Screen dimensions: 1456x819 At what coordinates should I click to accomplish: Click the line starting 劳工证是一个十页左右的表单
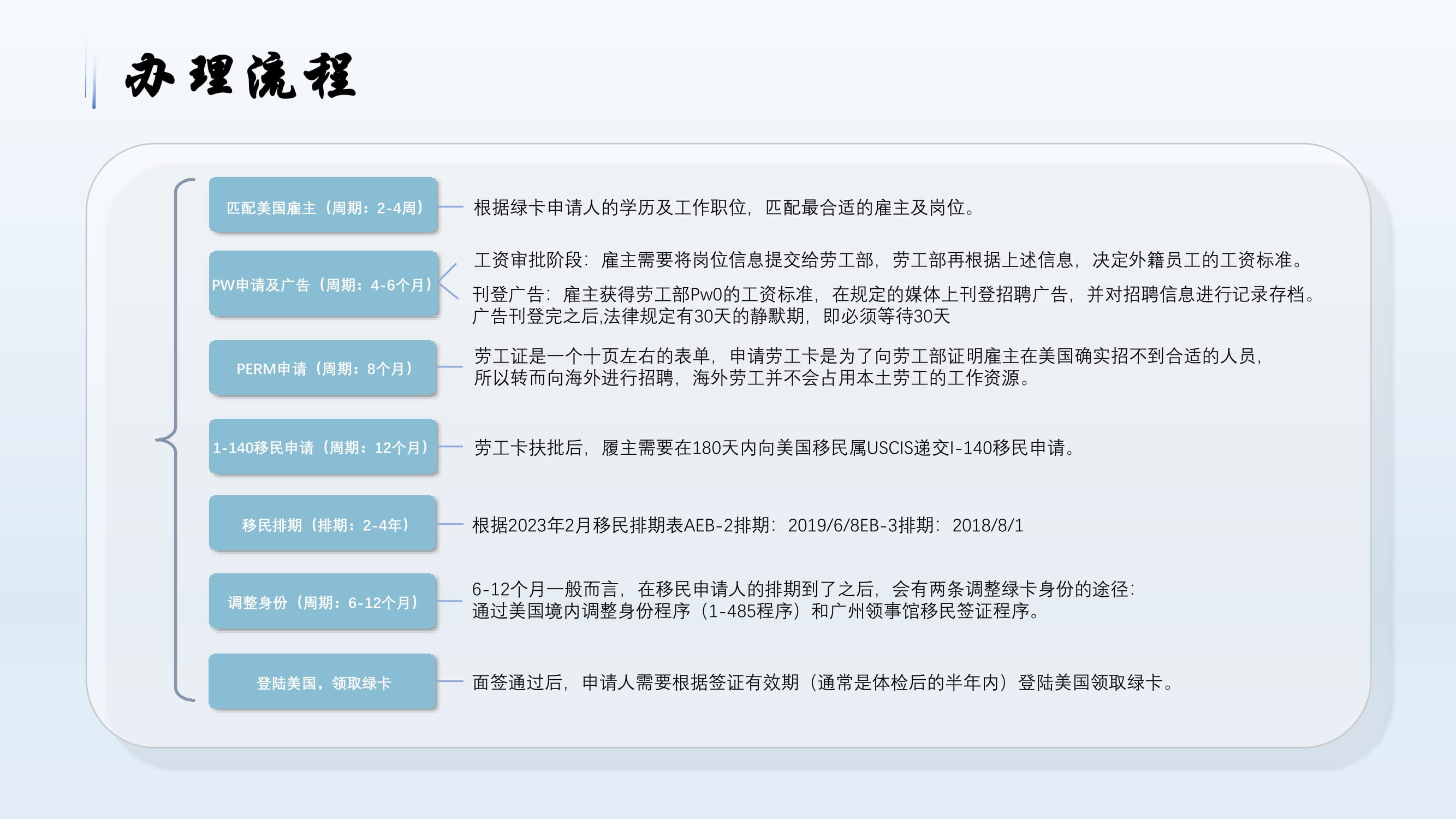click(869, 356)
